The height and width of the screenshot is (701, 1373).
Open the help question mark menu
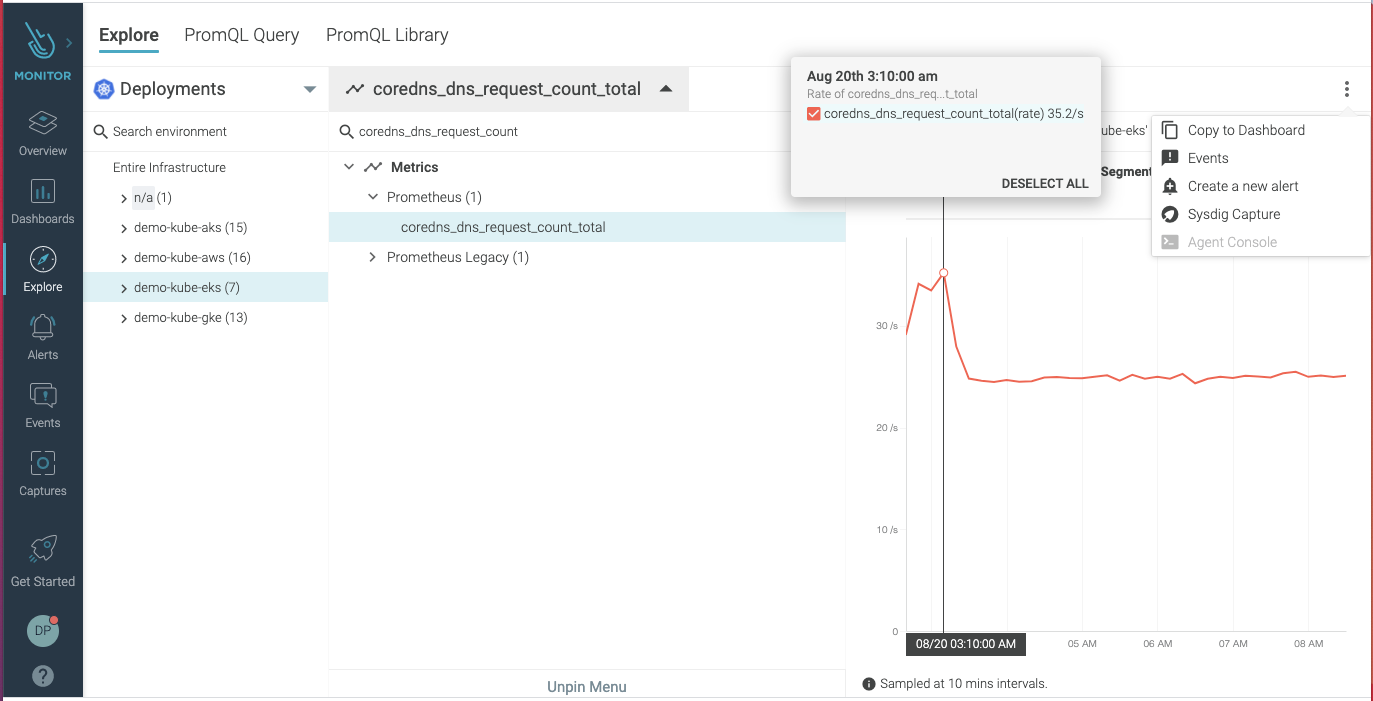click(x=42, y=676)
